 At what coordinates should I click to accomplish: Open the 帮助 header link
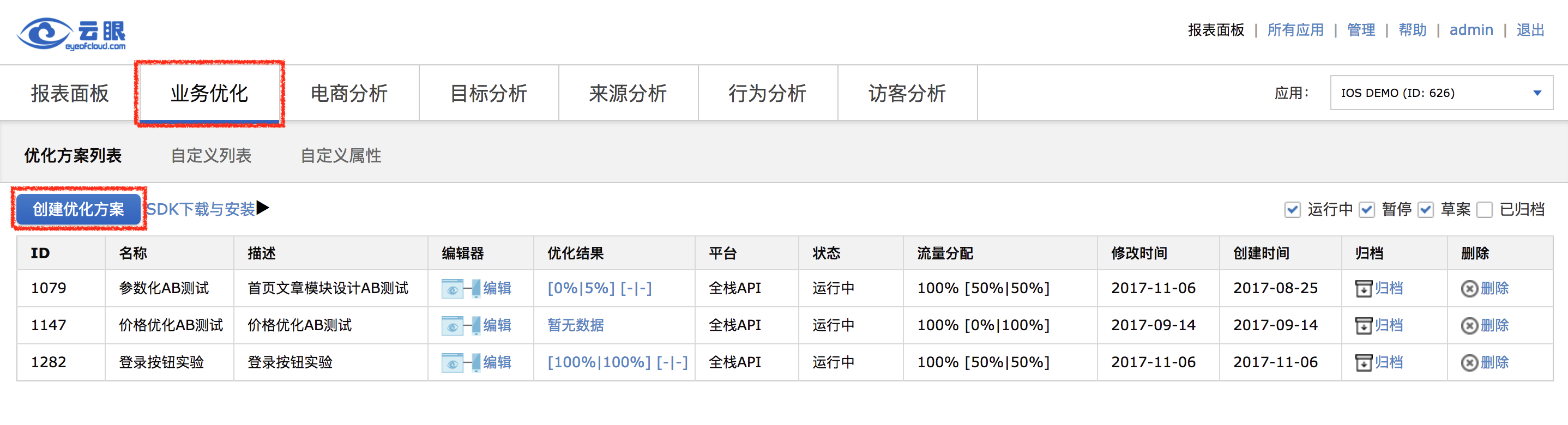point(1412,30)
